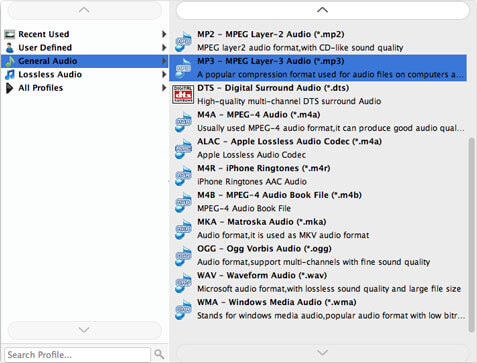Click the Search Profile input field
Image resolution: width=477 pixels, height=363 pixels.
pos(77,354)
